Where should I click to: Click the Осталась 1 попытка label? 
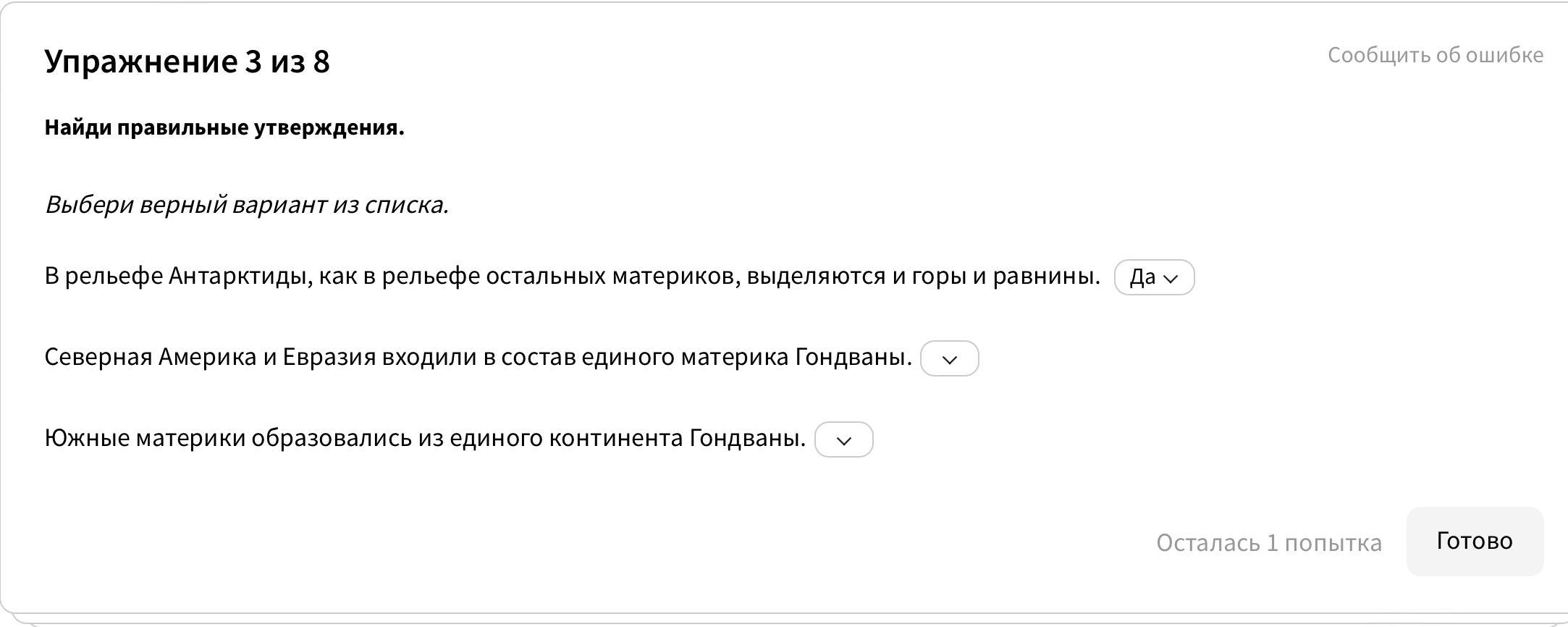click(1268, 542)
